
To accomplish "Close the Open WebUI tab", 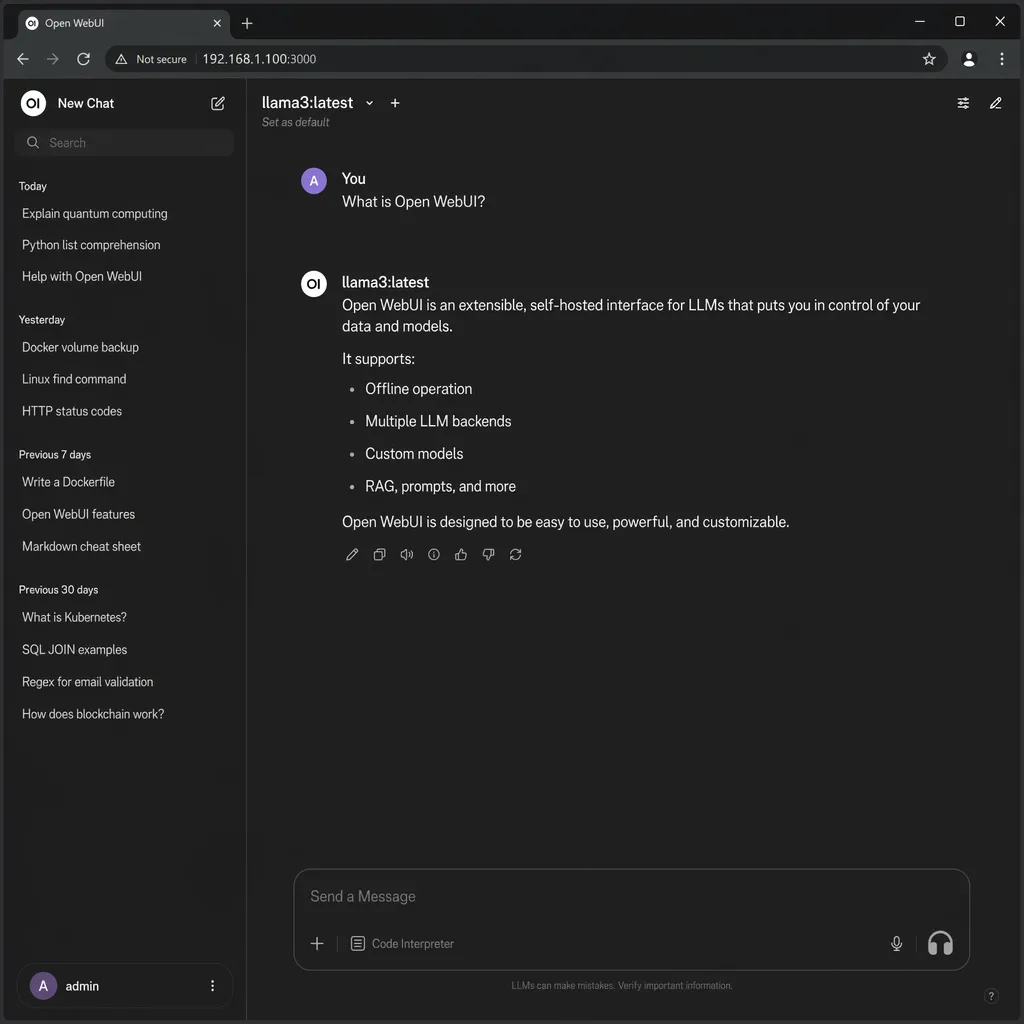I will pyautogui.click(x=217, y=23).
